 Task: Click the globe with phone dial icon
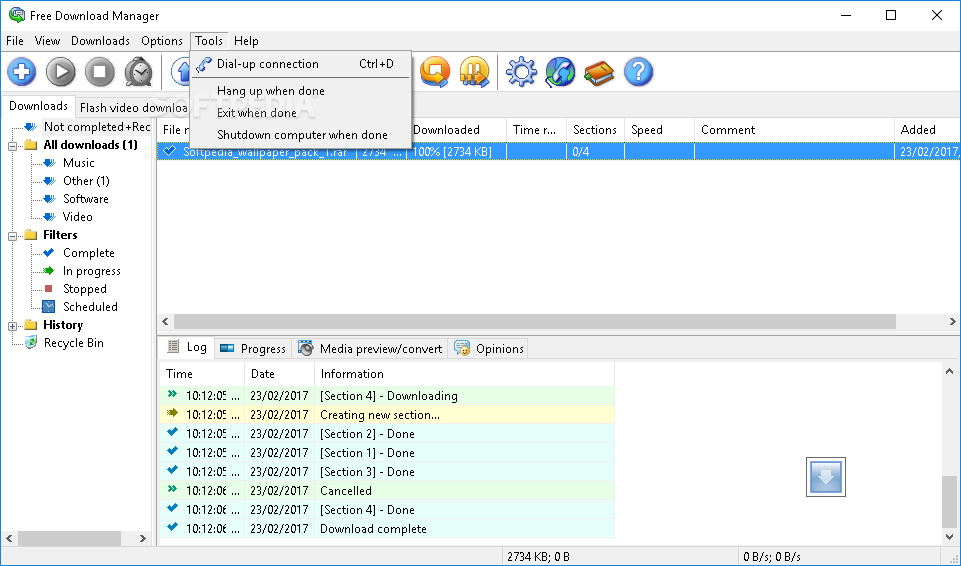pyautogui.click(x=560, y=72)
